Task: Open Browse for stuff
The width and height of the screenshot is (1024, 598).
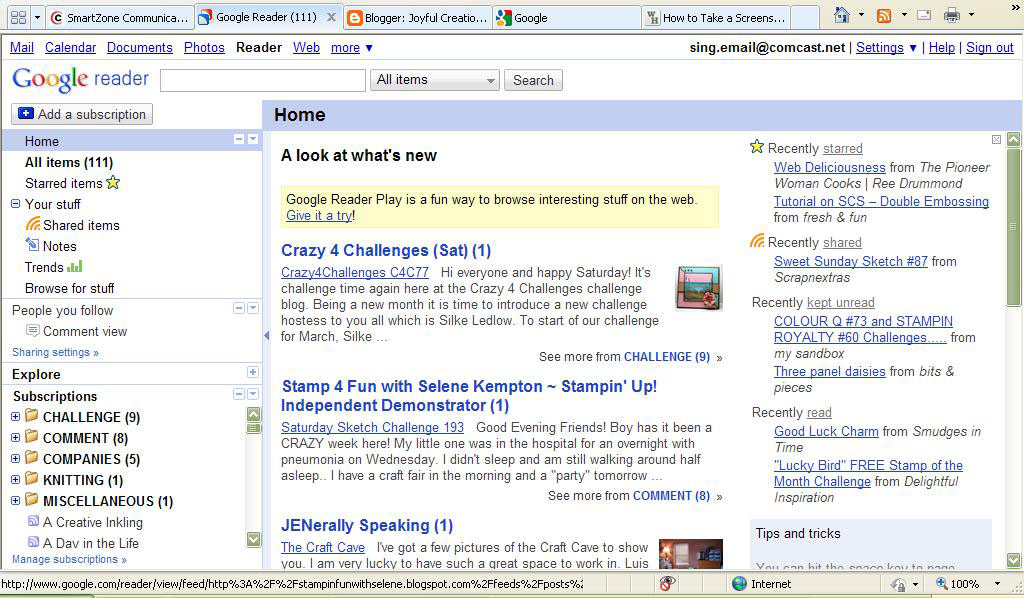Action: click(x=69, y=288)
